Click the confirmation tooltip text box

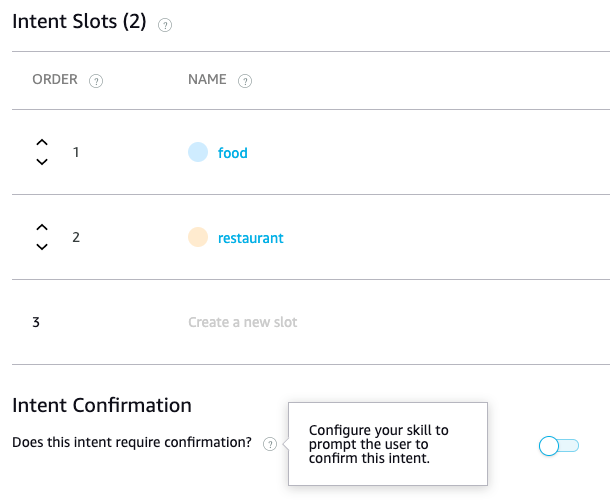[x=387, y=444]
